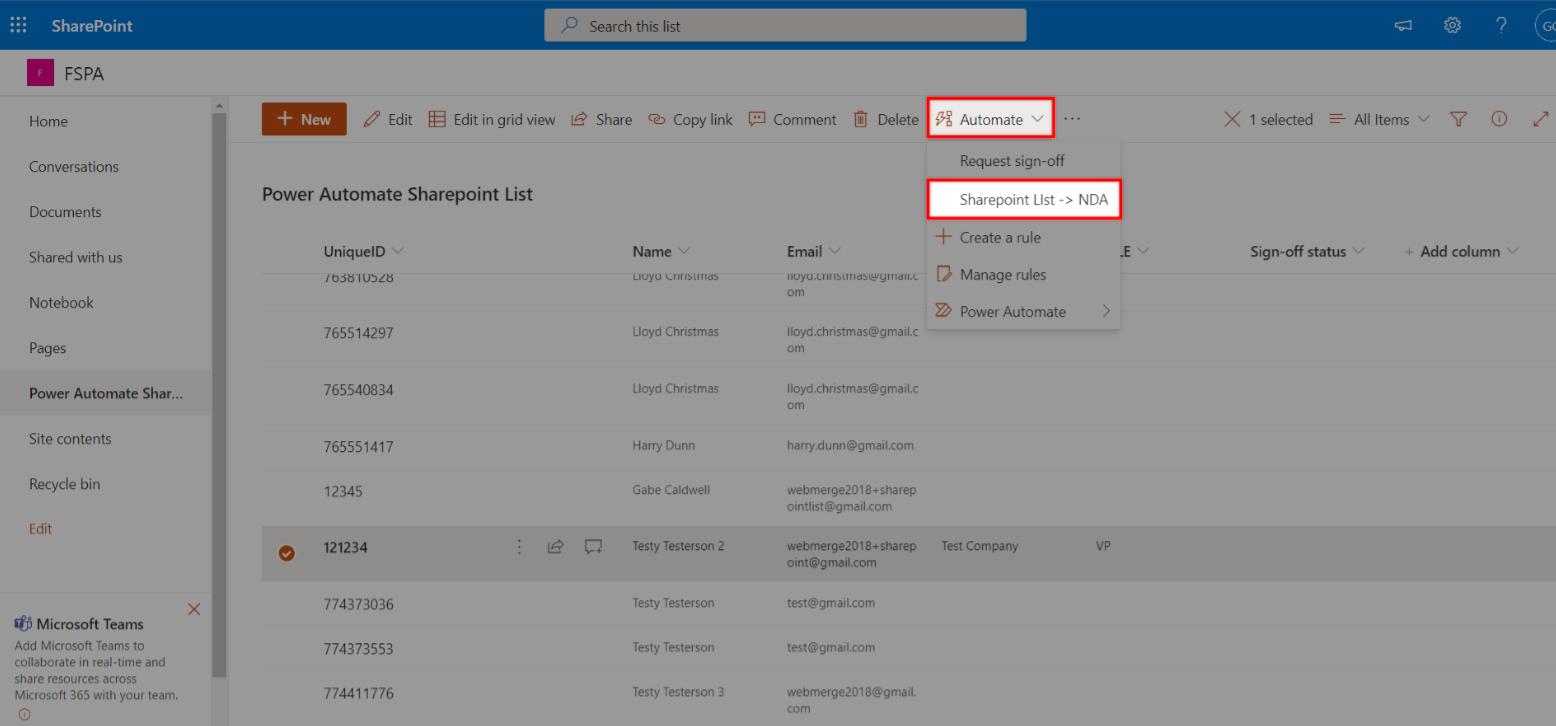
Task: Deselect the checkbox on item 121234
Action: pos(287,552)
